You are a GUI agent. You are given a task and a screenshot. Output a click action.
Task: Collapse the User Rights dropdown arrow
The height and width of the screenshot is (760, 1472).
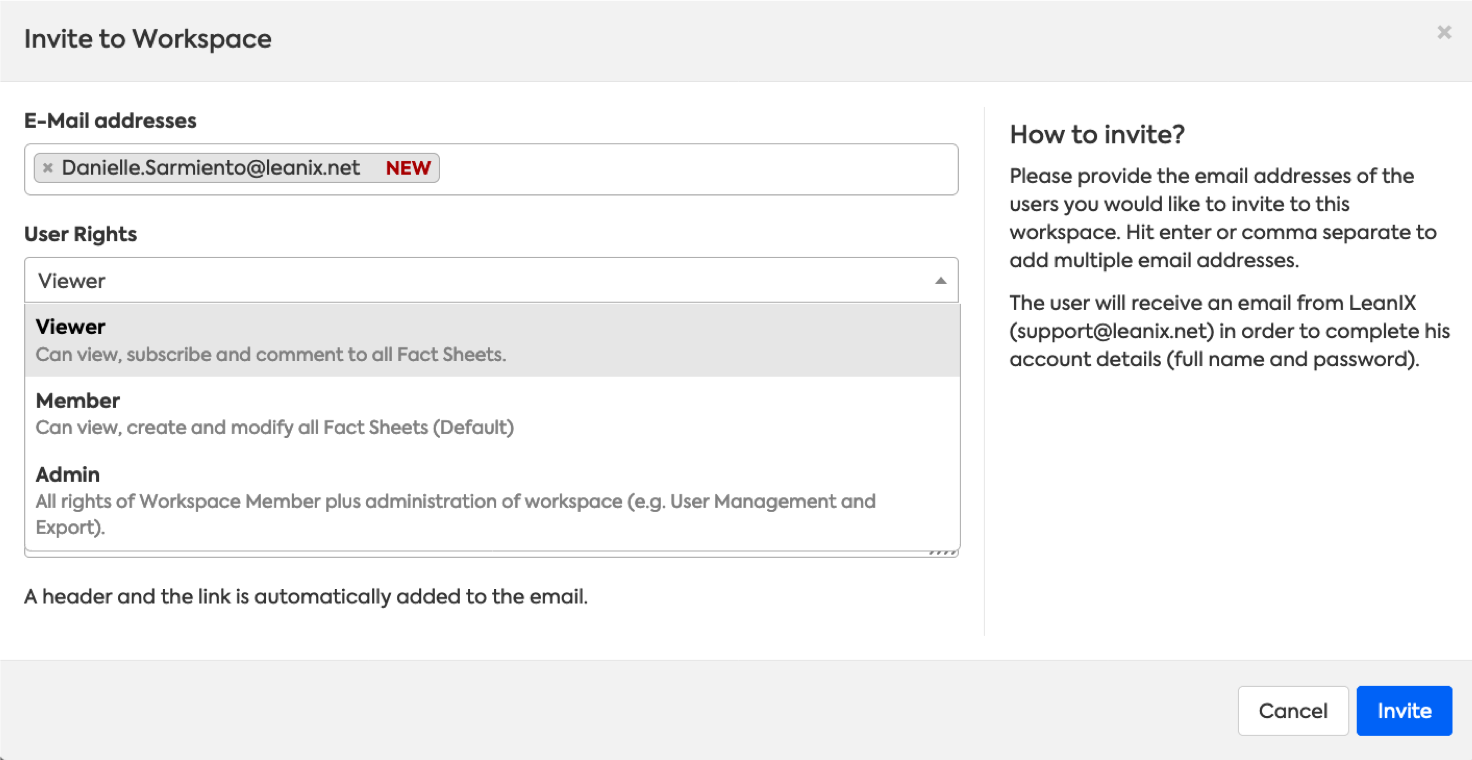[940, 281]
